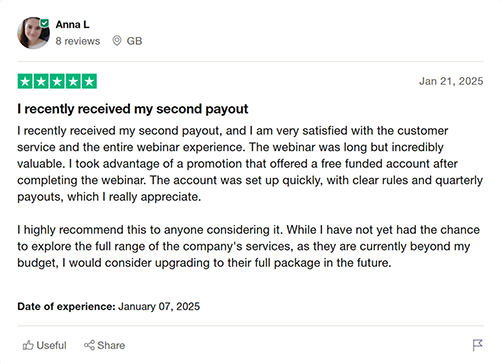Screen dimensions: 500x364
Task: Flag this review with the flag icon
Action: tap(477, 345)
